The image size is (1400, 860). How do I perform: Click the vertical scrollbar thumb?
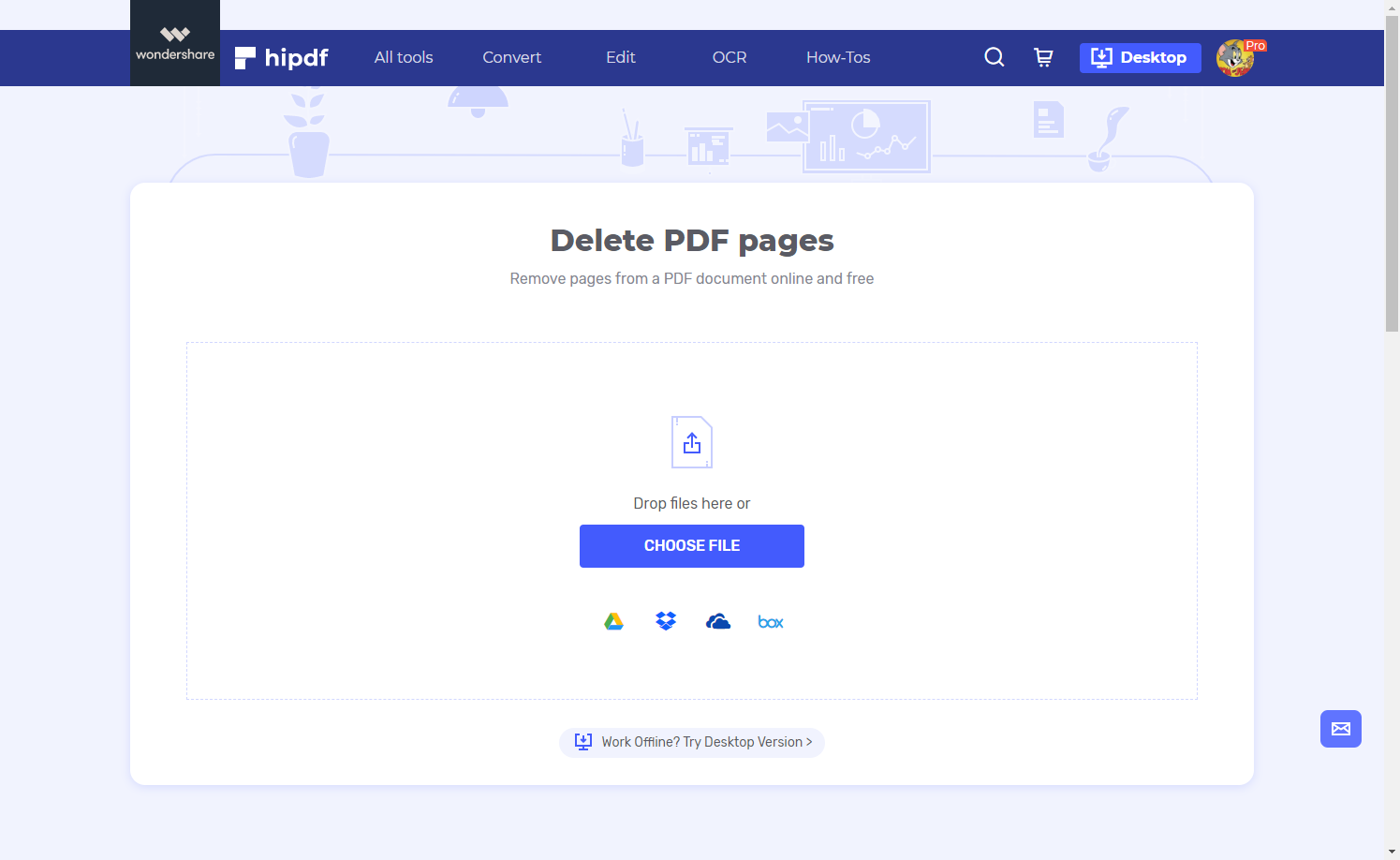pos(1393,173)
